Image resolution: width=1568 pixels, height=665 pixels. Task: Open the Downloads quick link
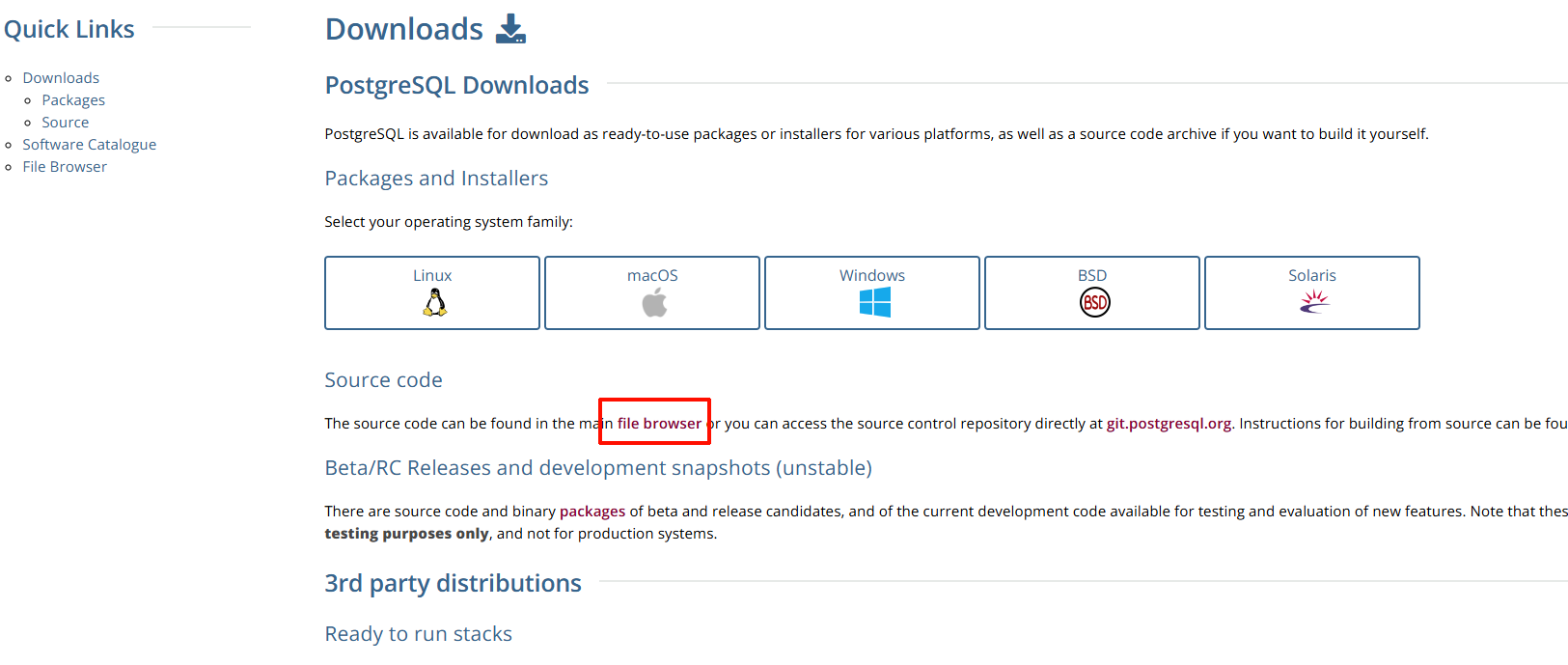tap(61, 77)
